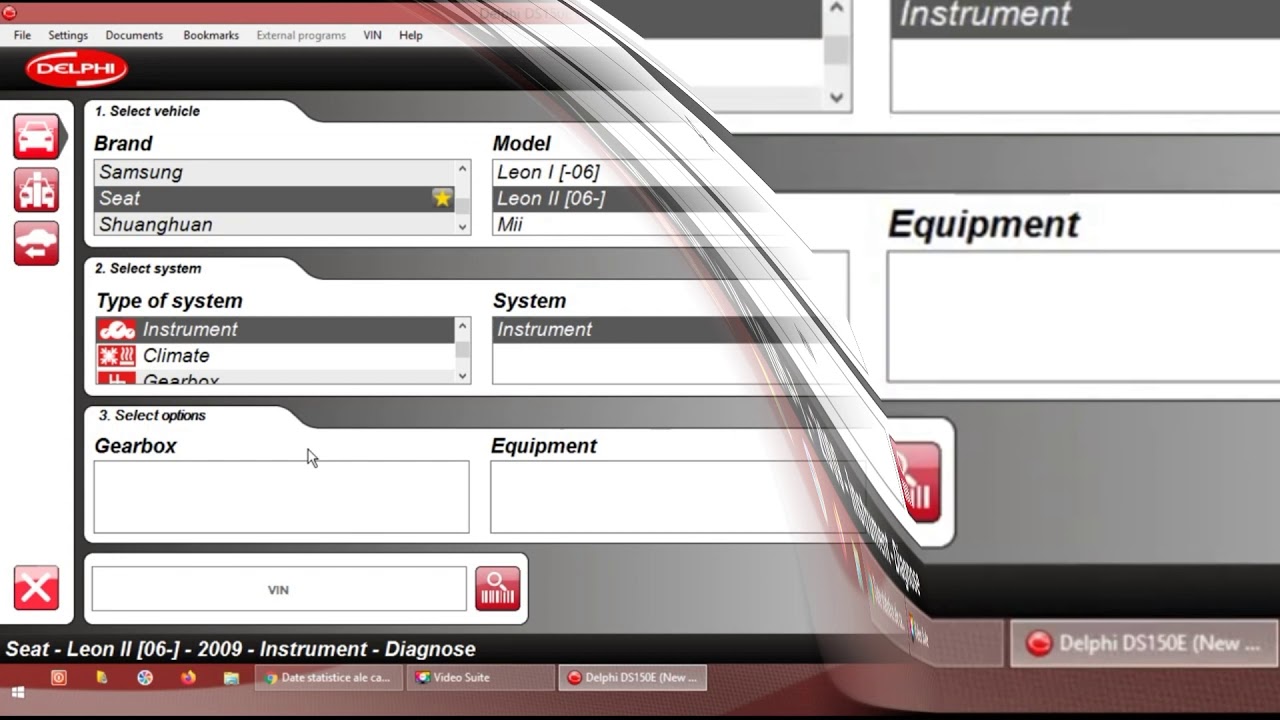Open the Windows Start button
1280x720 pixels.
coord(17,692)
